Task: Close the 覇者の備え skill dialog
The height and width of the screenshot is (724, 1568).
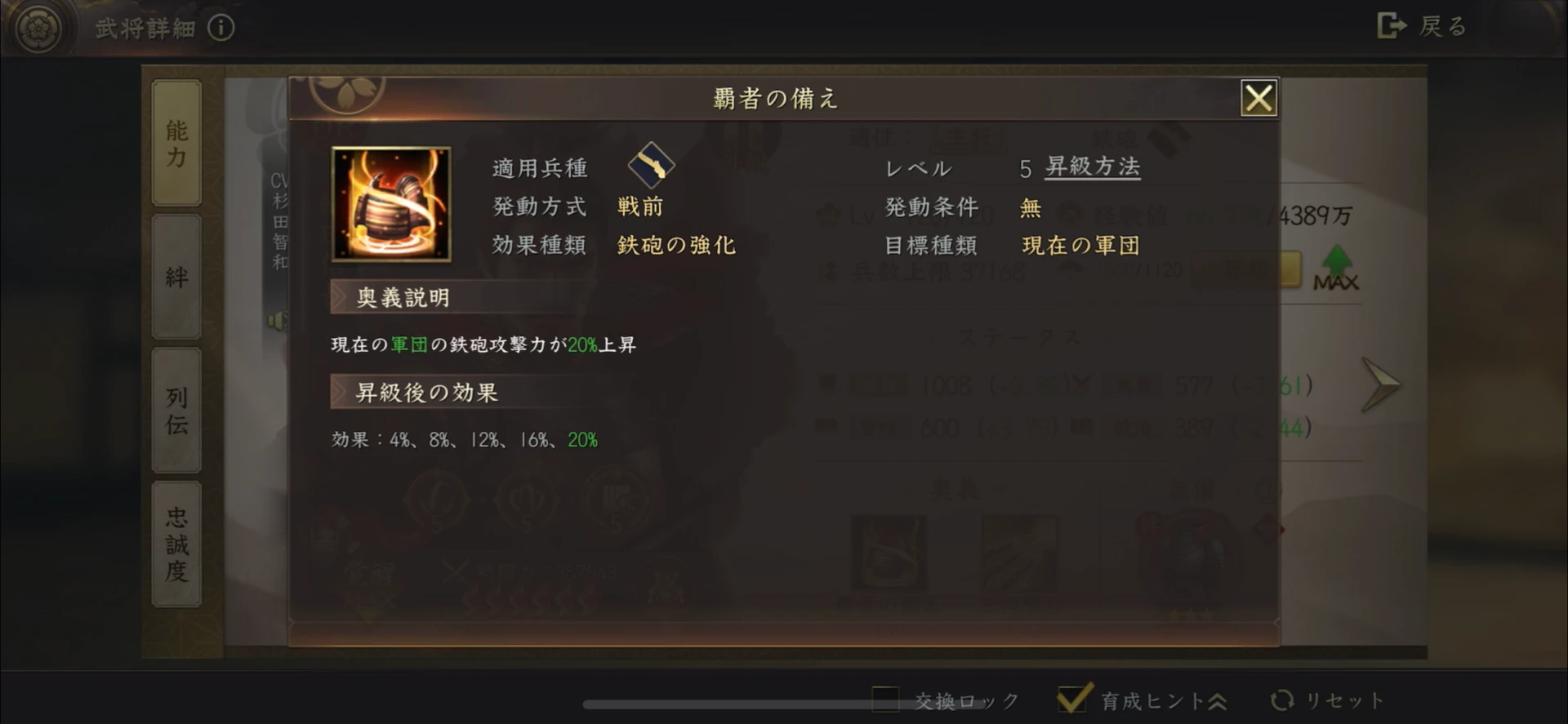Action: pos(1258,98)
